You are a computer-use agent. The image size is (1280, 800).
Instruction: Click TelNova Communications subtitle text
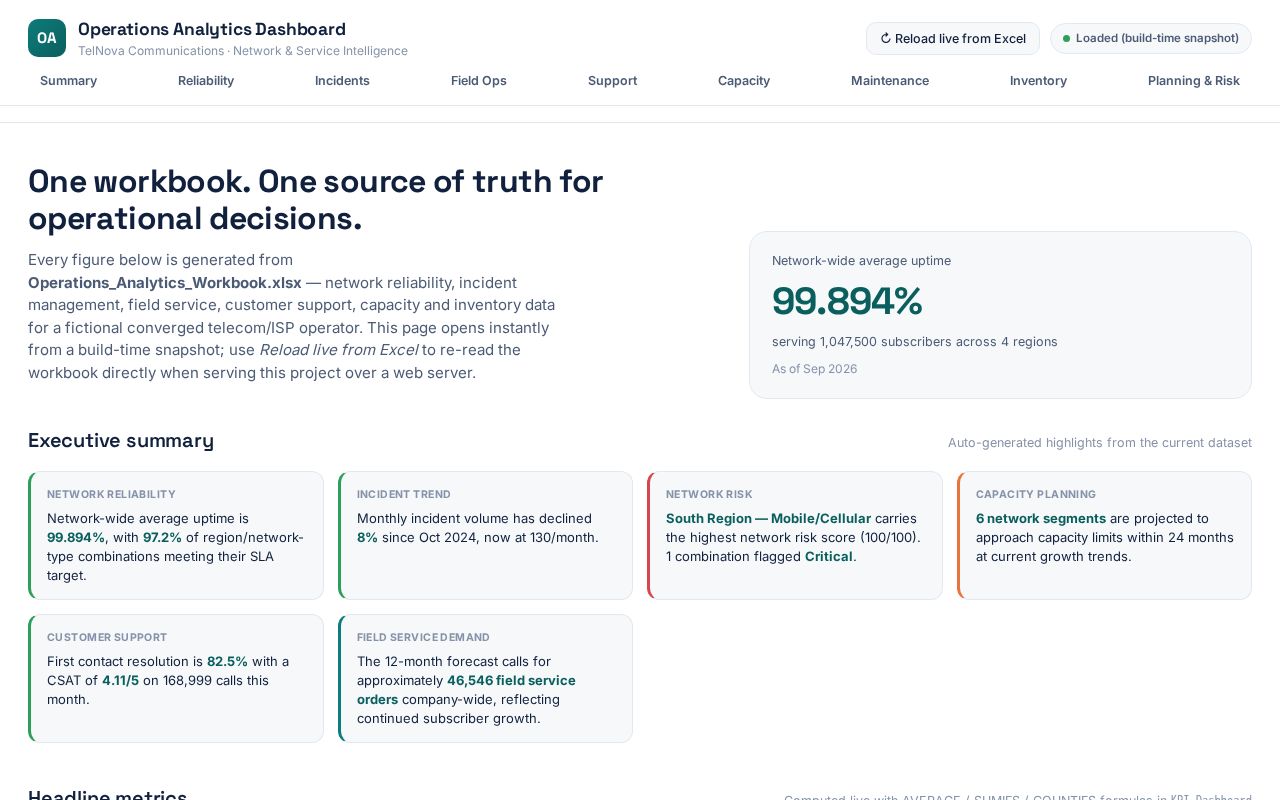(243, 51)
